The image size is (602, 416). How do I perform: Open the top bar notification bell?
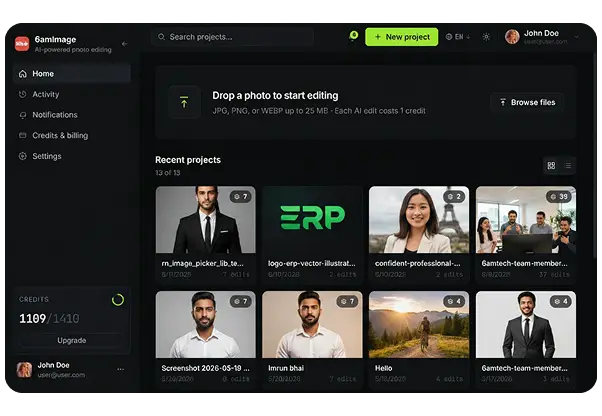coord(353,36)
